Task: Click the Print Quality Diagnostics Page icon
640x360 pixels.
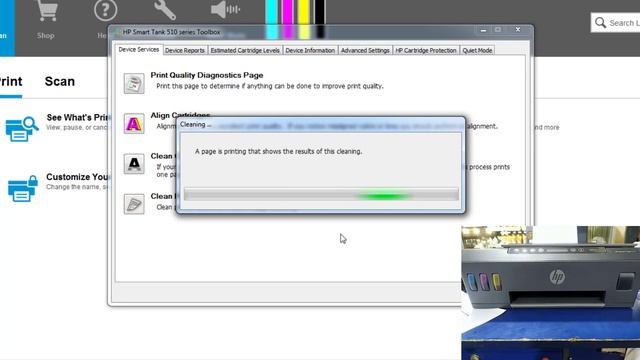Action: (x=134, y=83)
